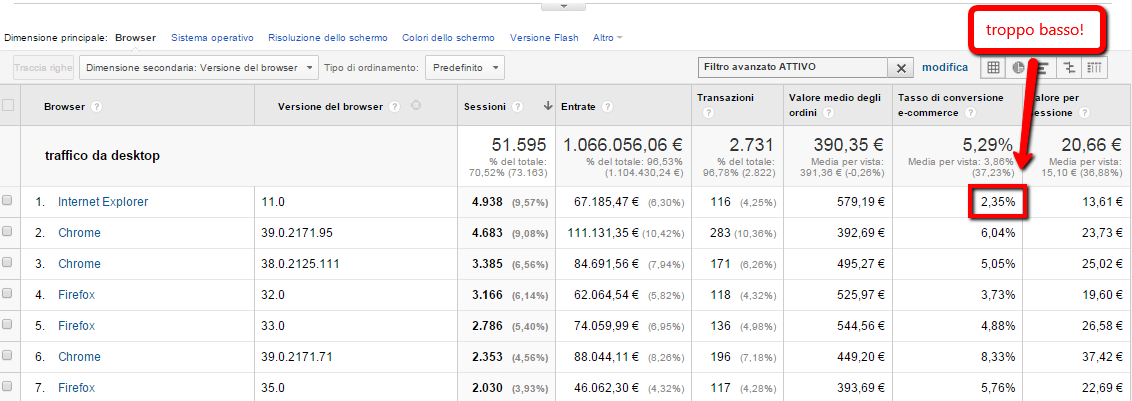Screen dimensions: 1132x401
Task: Tick the checkbox for the Internet Explorer row
Action: click(8, 201)
